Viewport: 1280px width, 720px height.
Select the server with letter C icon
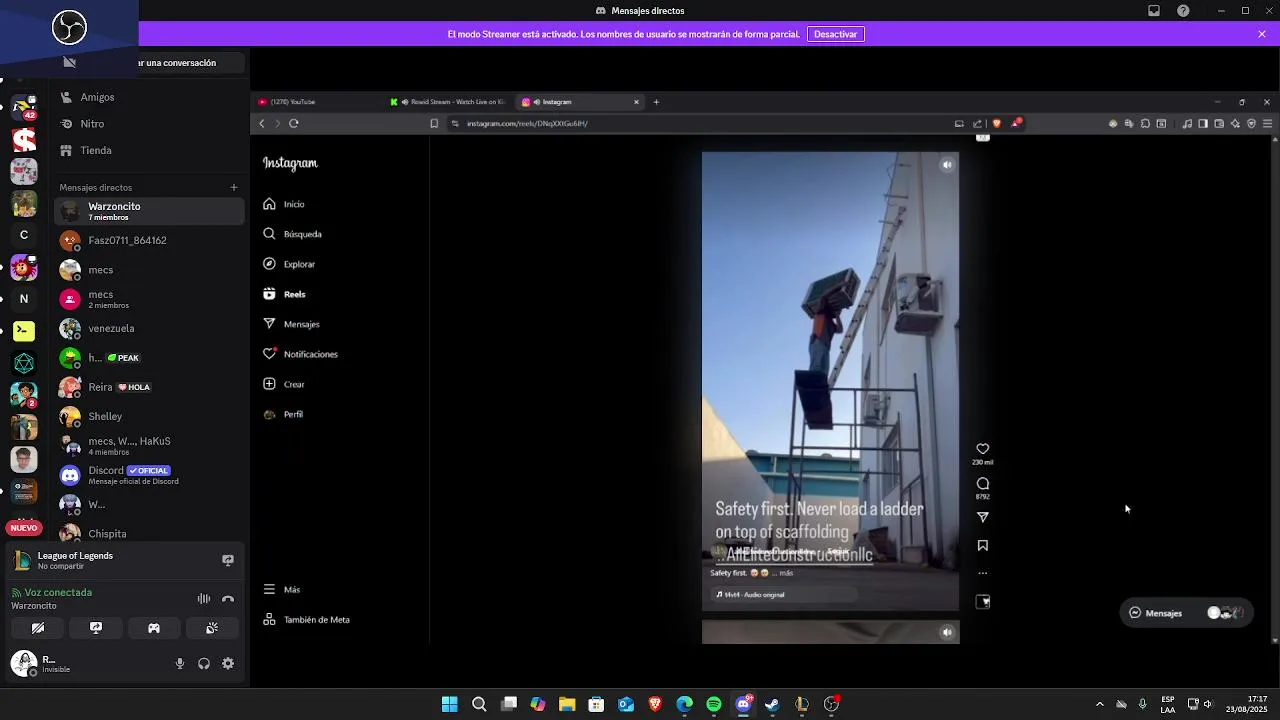click(x=24, y=235)
